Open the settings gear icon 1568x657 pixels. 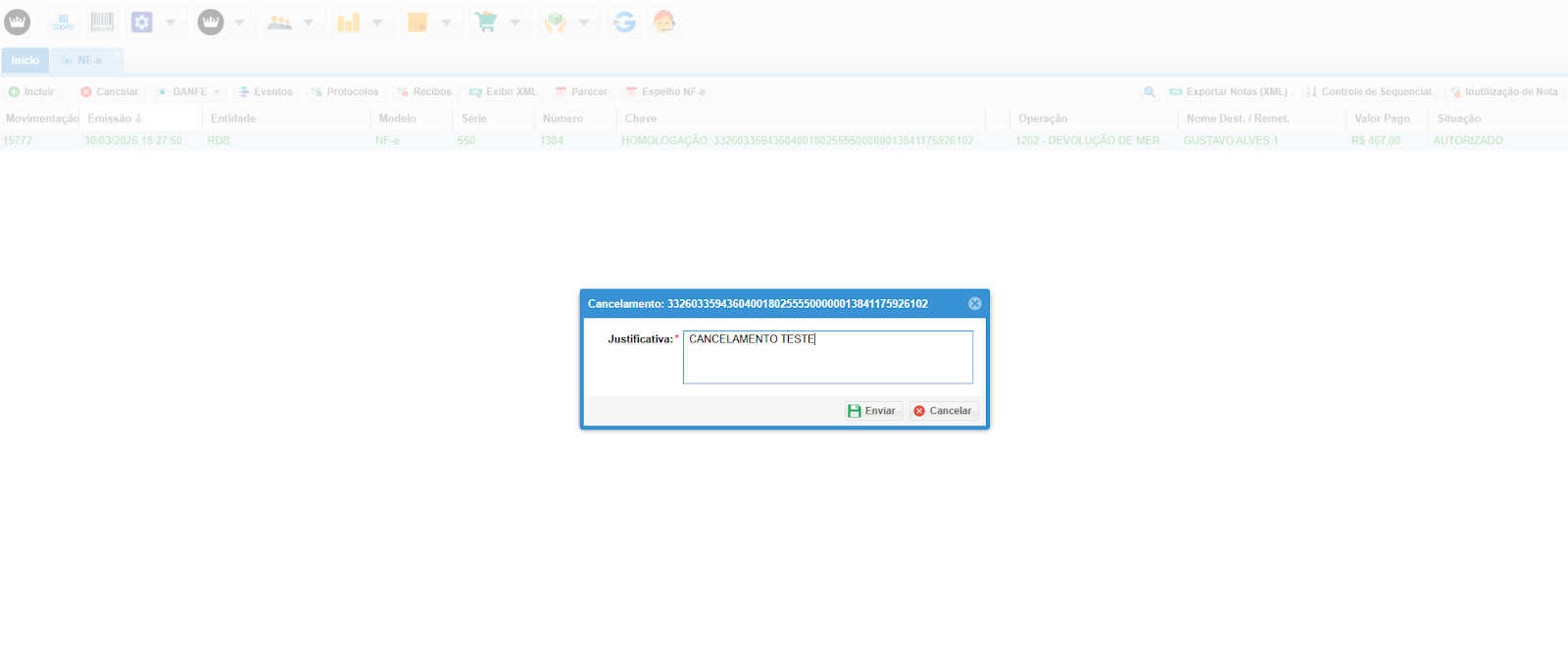coord(142,22)
